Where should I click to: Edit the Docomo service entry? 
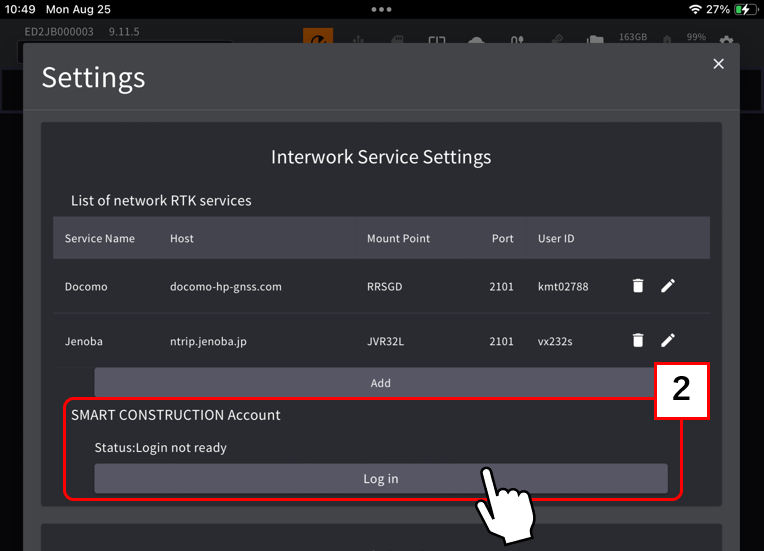pyautogui.click(x=668, y=285)
